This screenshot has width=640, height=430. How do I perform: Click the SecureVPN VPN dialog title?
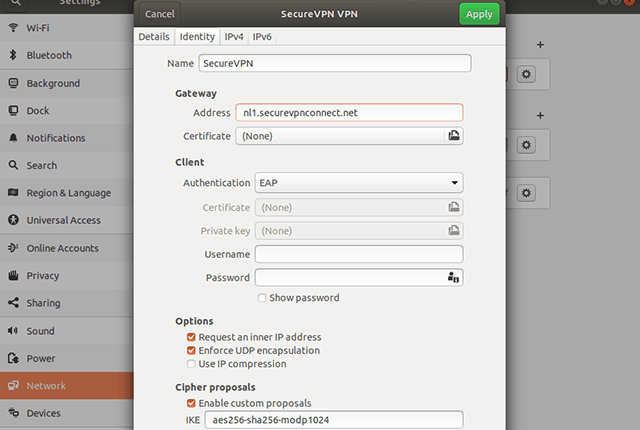click(319, 14)
